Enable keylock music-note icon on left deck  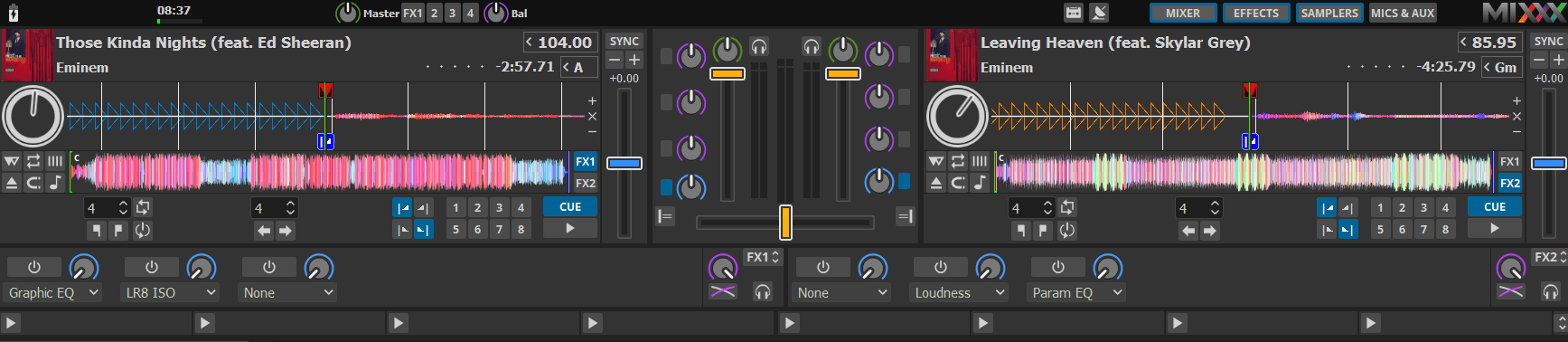click(x=55, y=183)
